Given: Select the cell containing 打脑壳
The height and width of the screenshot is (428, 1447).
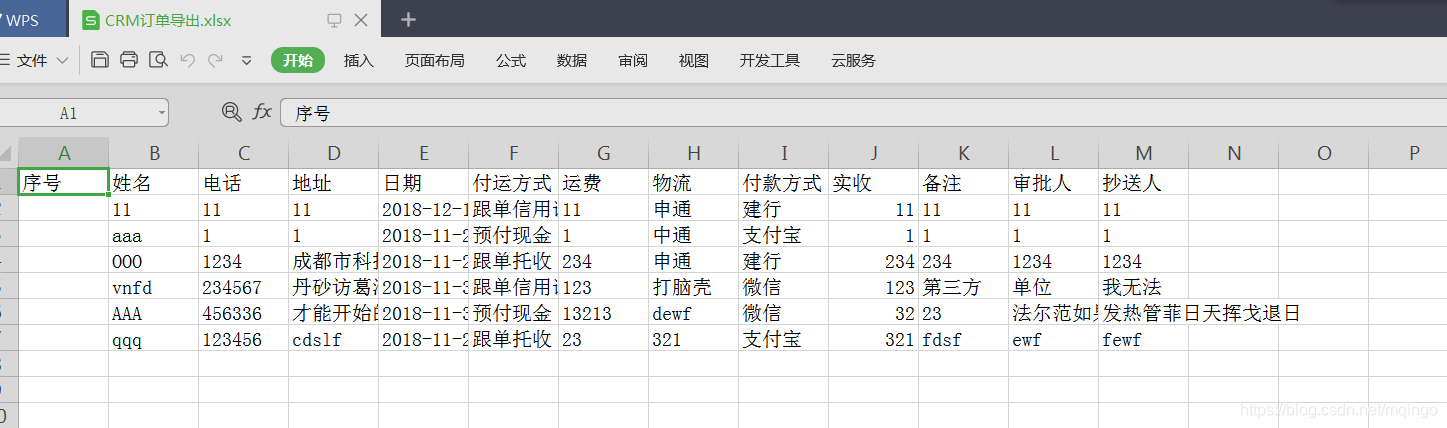Looking at the screenshot, I should coord(694,288).
